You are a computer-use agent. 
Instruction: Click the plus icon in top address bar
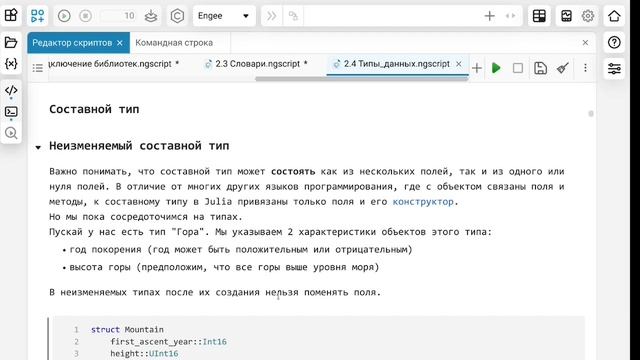pyautogui.click(x=489, y=16)
